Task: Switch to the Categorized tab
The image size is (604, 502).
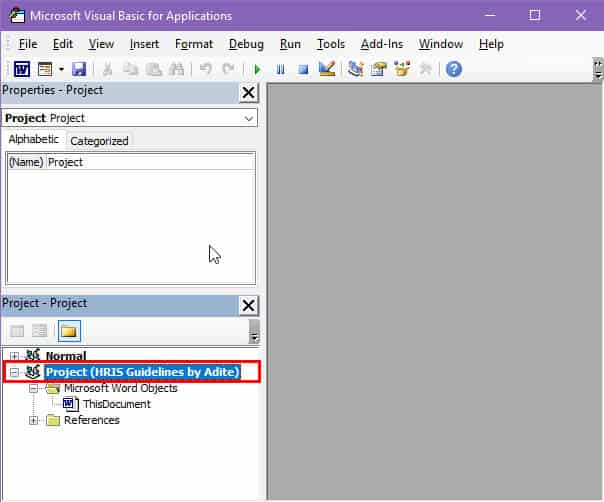Action: tap(99, 141)
